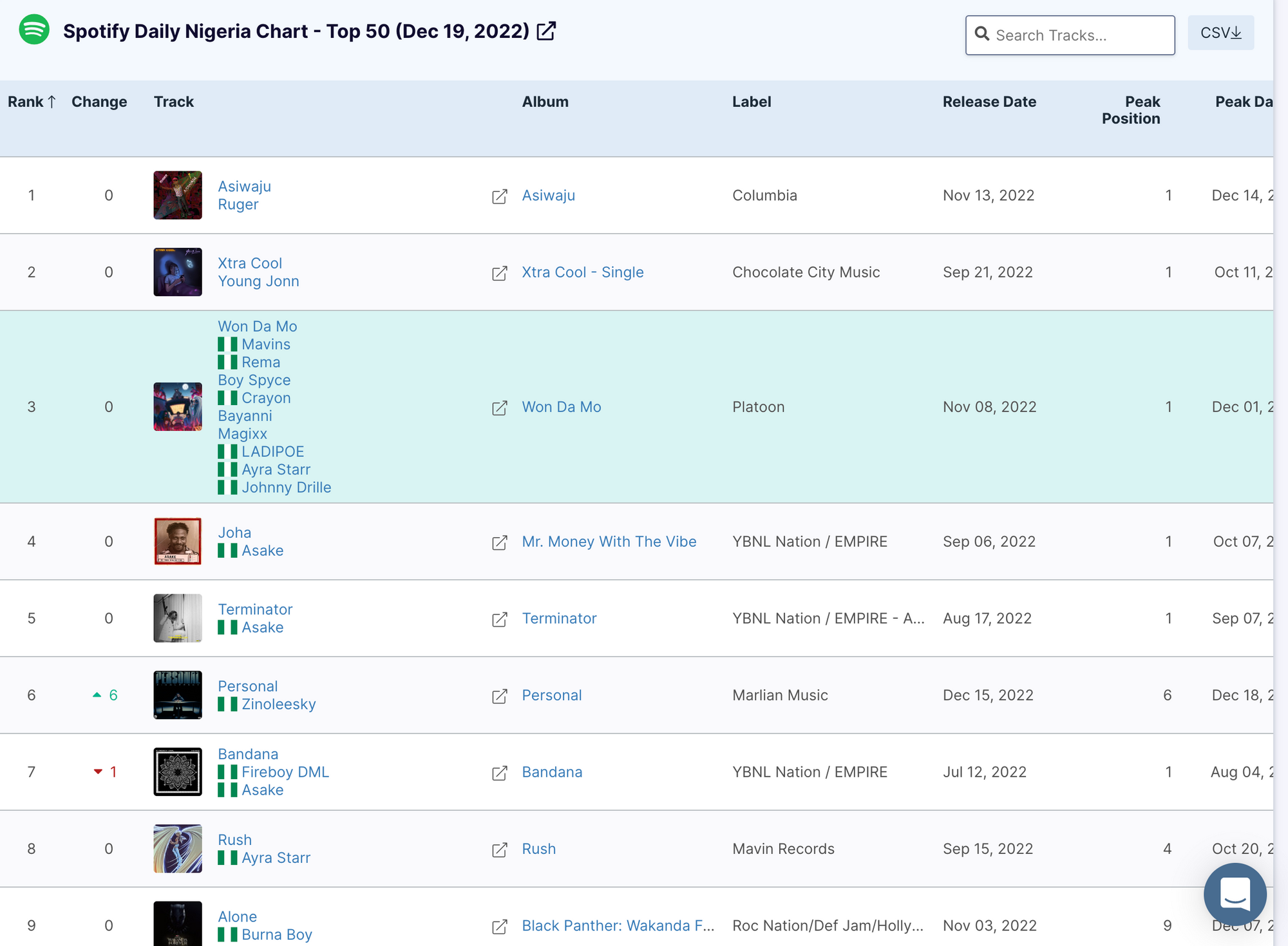Open the Joha track link
The width and height of the screenshot is (1288, 946).
(234, 533)
